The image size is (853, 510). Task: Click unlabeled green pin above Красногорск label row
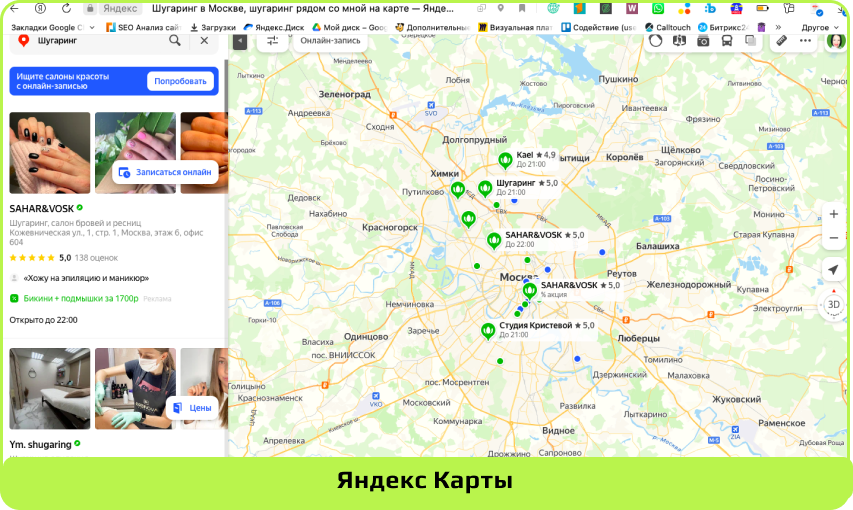pyautogui.click(x=468, y=219)
